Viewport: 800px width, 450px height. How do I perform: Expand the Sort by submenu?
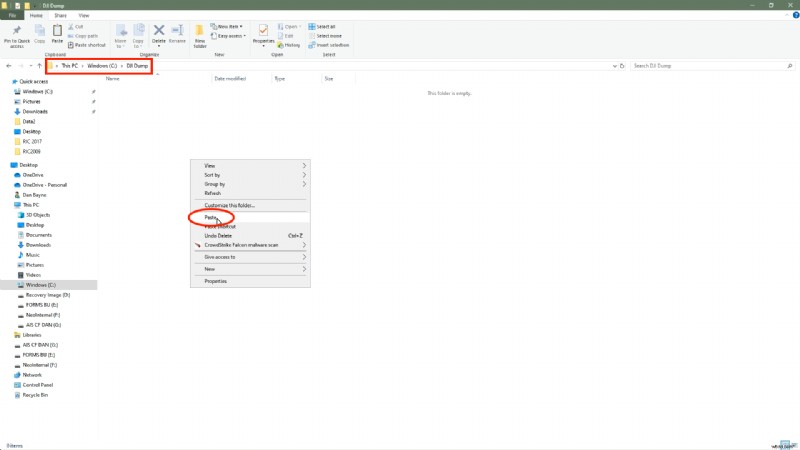point(250,175)
